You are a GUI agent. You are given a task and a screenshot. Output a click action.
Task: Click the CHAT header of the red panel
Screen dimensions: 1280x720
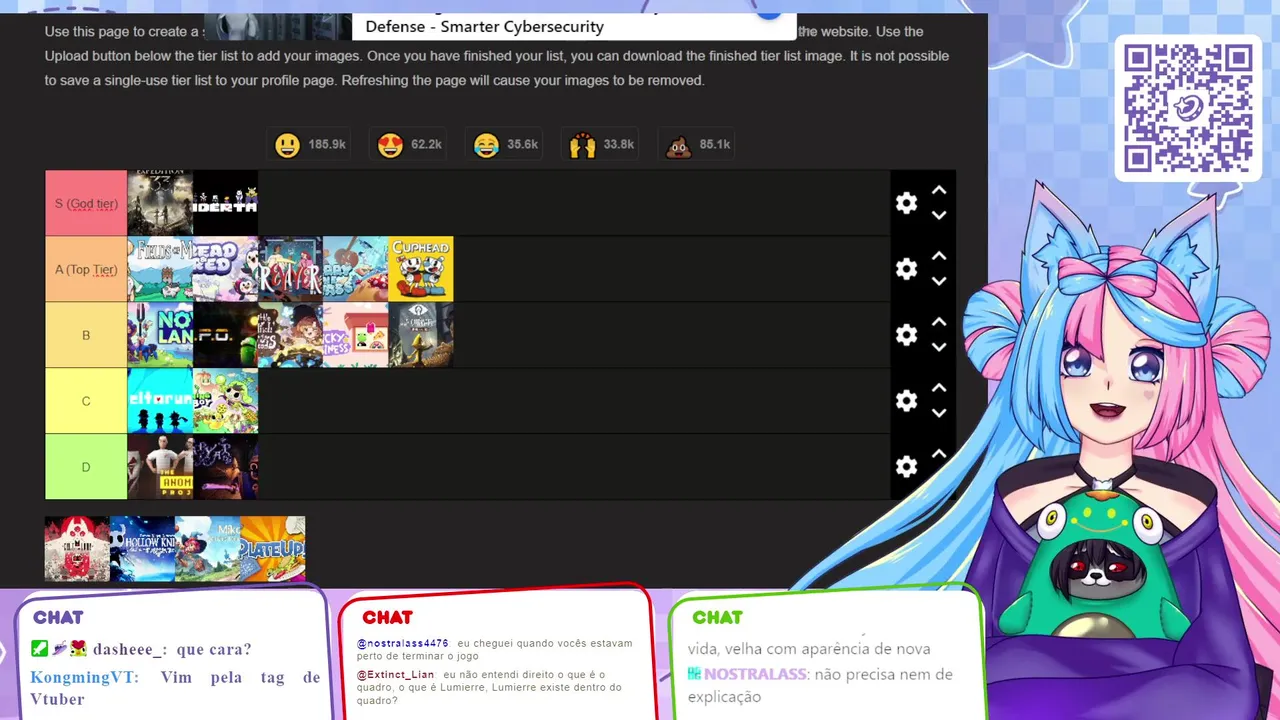(388, 618)
